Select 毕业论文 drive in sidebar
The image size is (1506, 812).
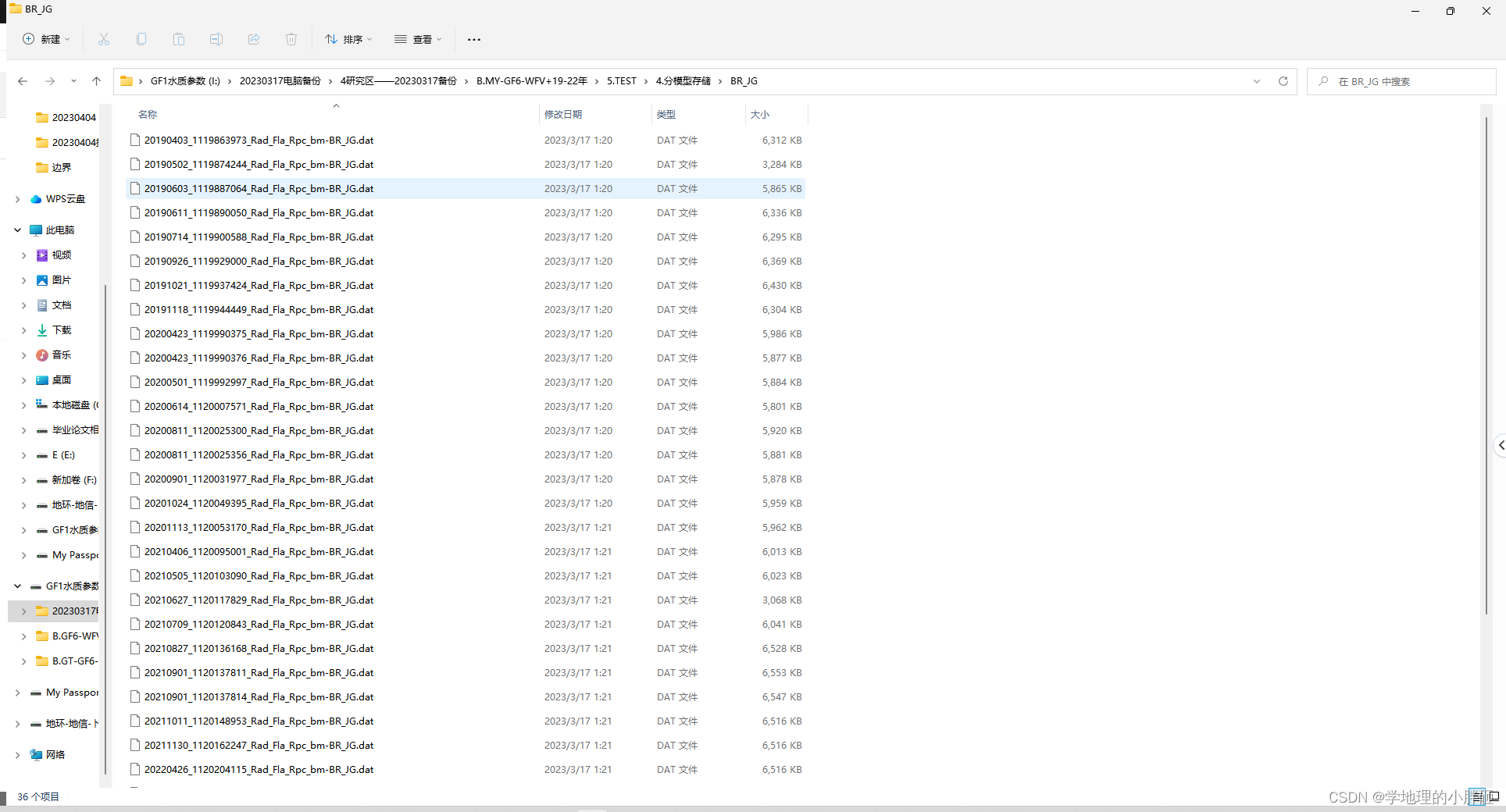click(x=66, y=430)
